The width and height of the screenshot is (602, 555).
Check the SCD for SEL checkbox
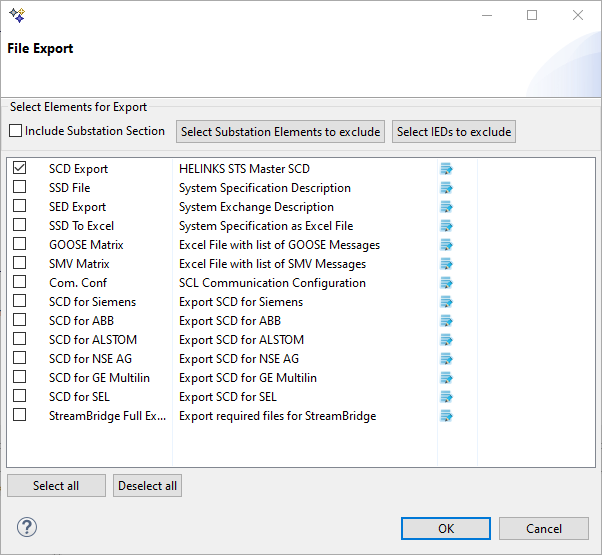[20, 397]
